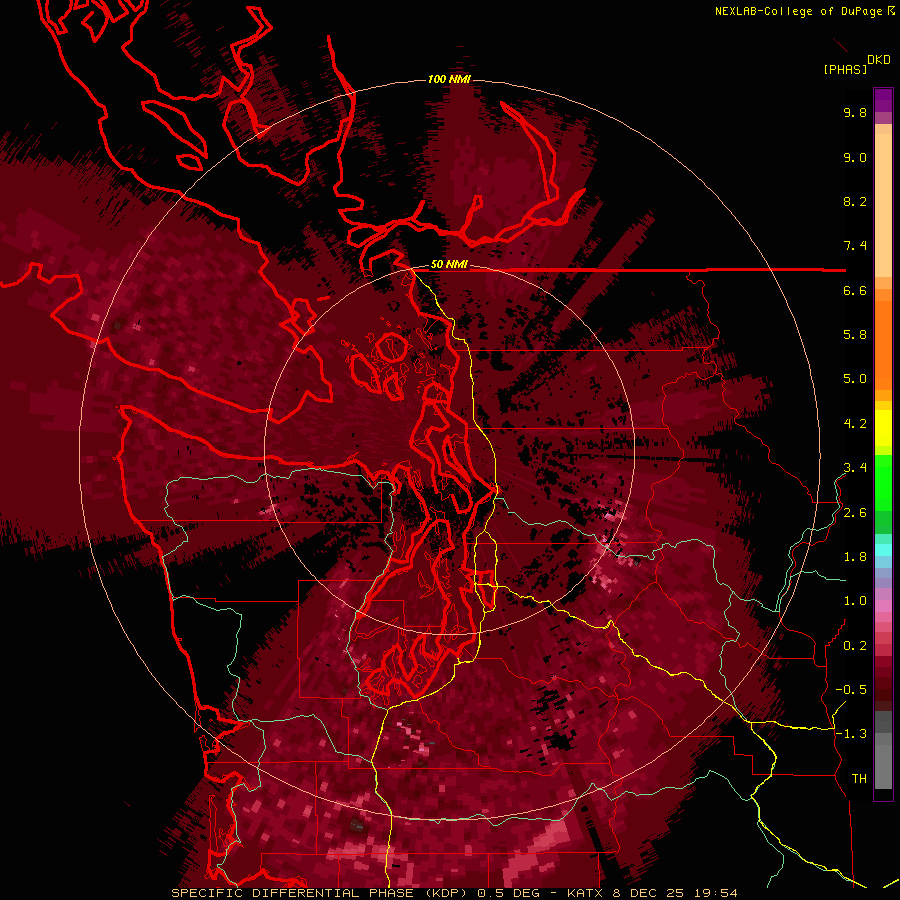Click the purple segment at color bar top
Viewport: 900px width, 900px height.
click(883, 100)
